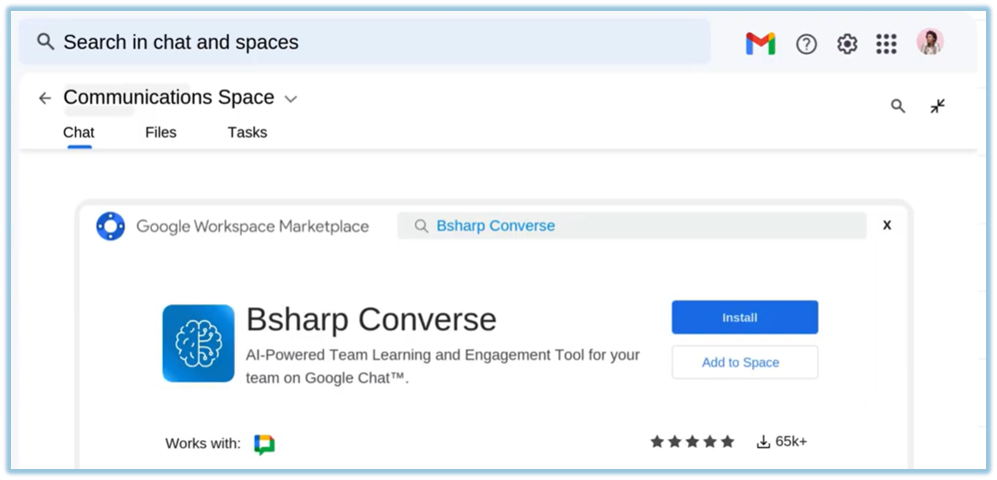The width and height of the screenshot is (997, 480).
Task: Click the Marketplace search box with Bsharp Converse
Action: pos(632,226)
